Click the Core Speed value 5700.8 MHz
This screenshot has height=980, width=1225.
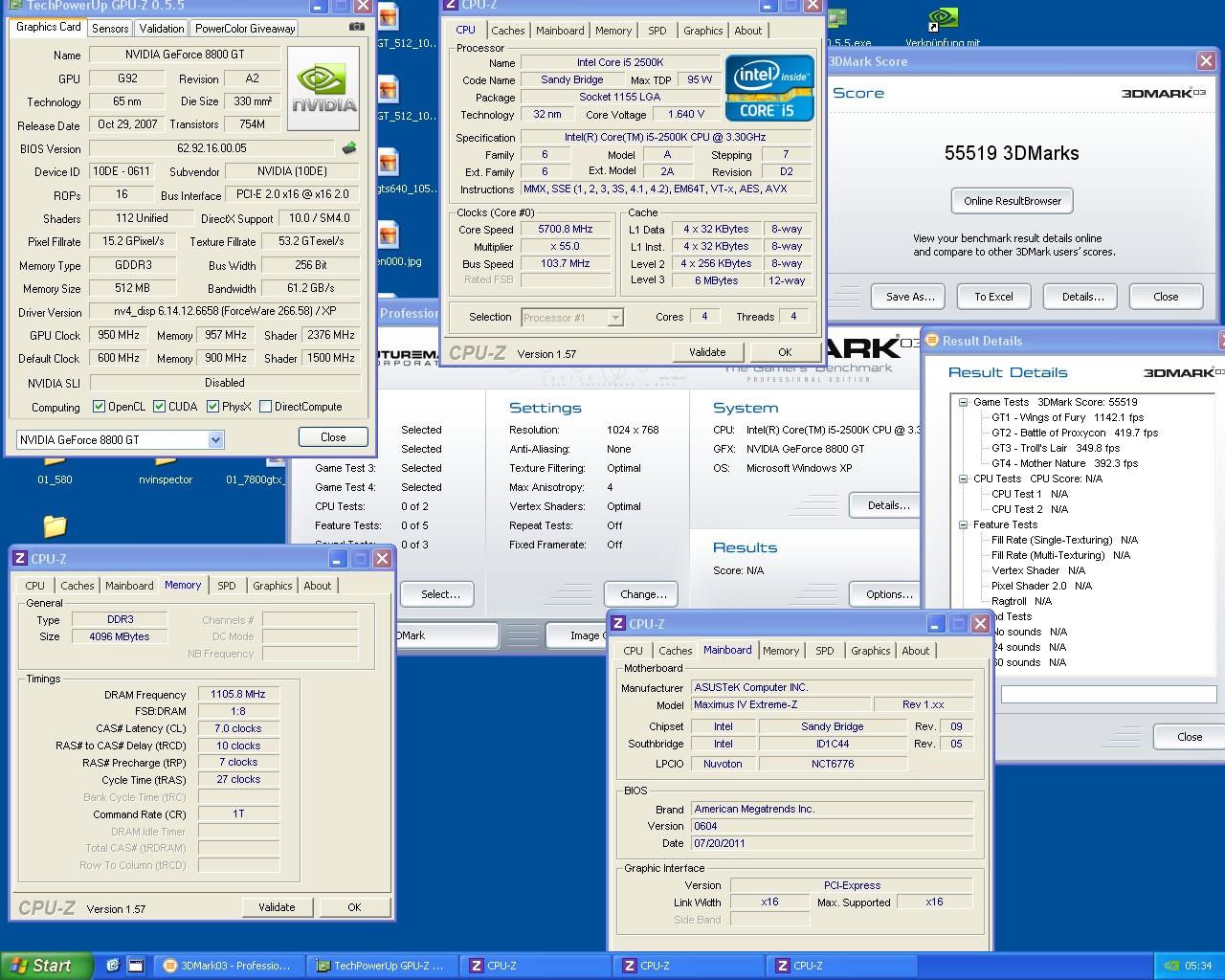565,230
